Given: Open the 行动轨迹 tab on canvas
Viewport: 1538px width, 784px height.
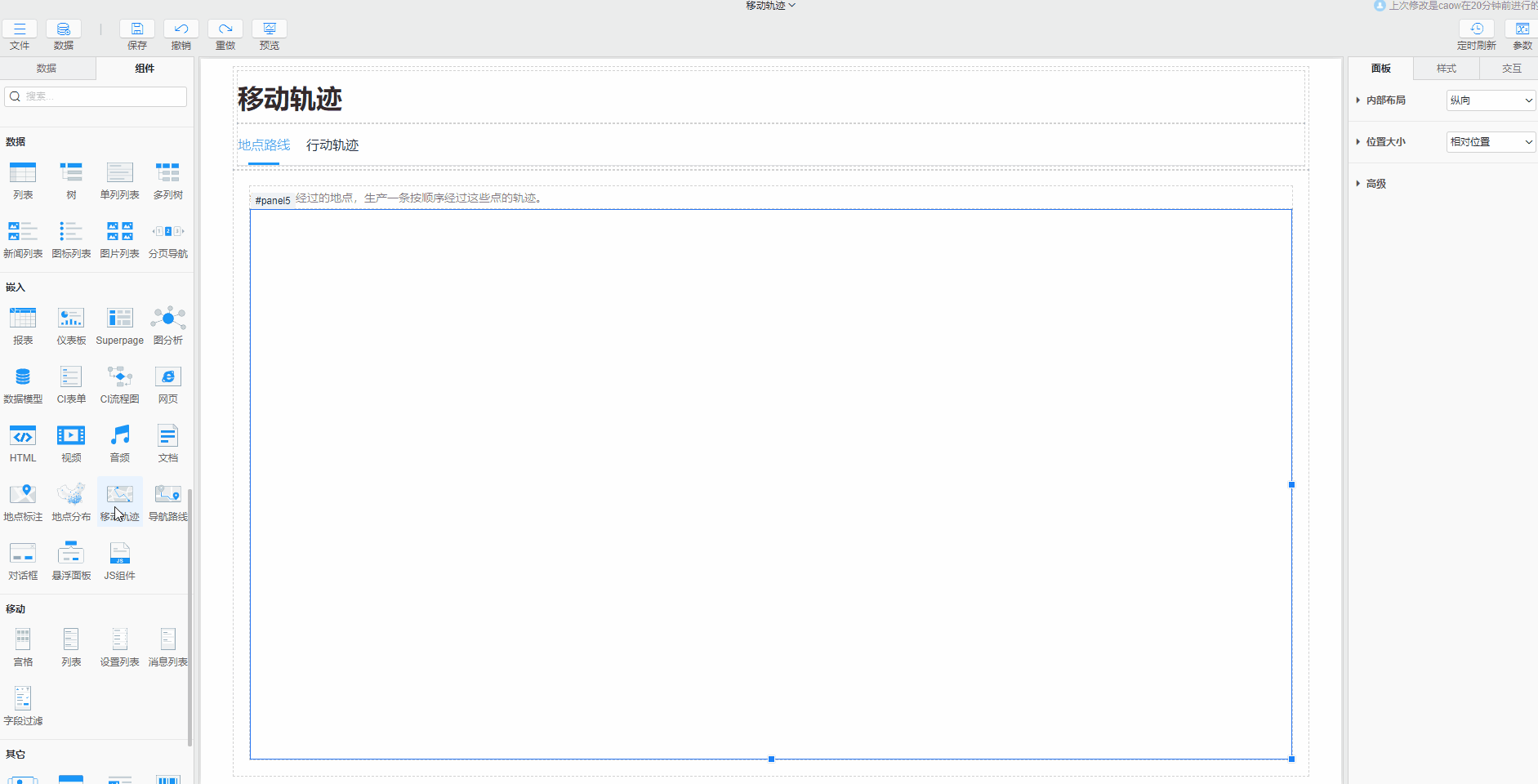Looking at the screenshot, I should [332, 145].
